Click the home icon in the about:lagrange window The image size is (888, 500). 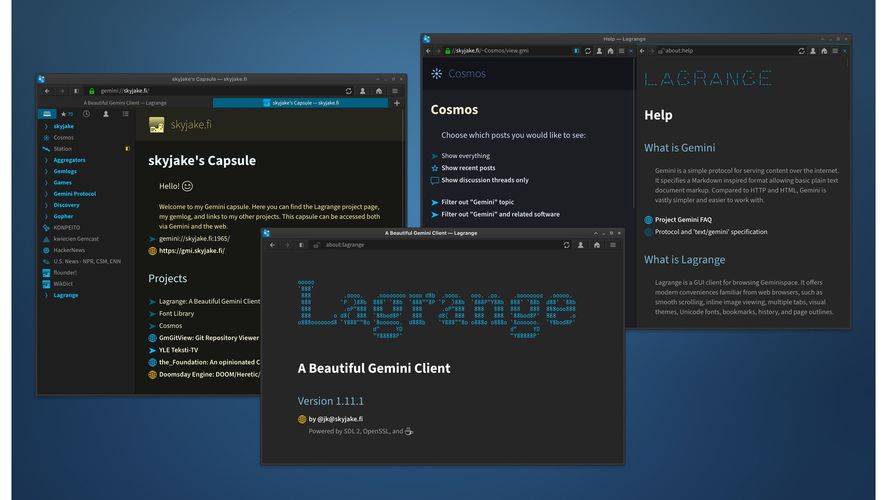pos(597,244)
